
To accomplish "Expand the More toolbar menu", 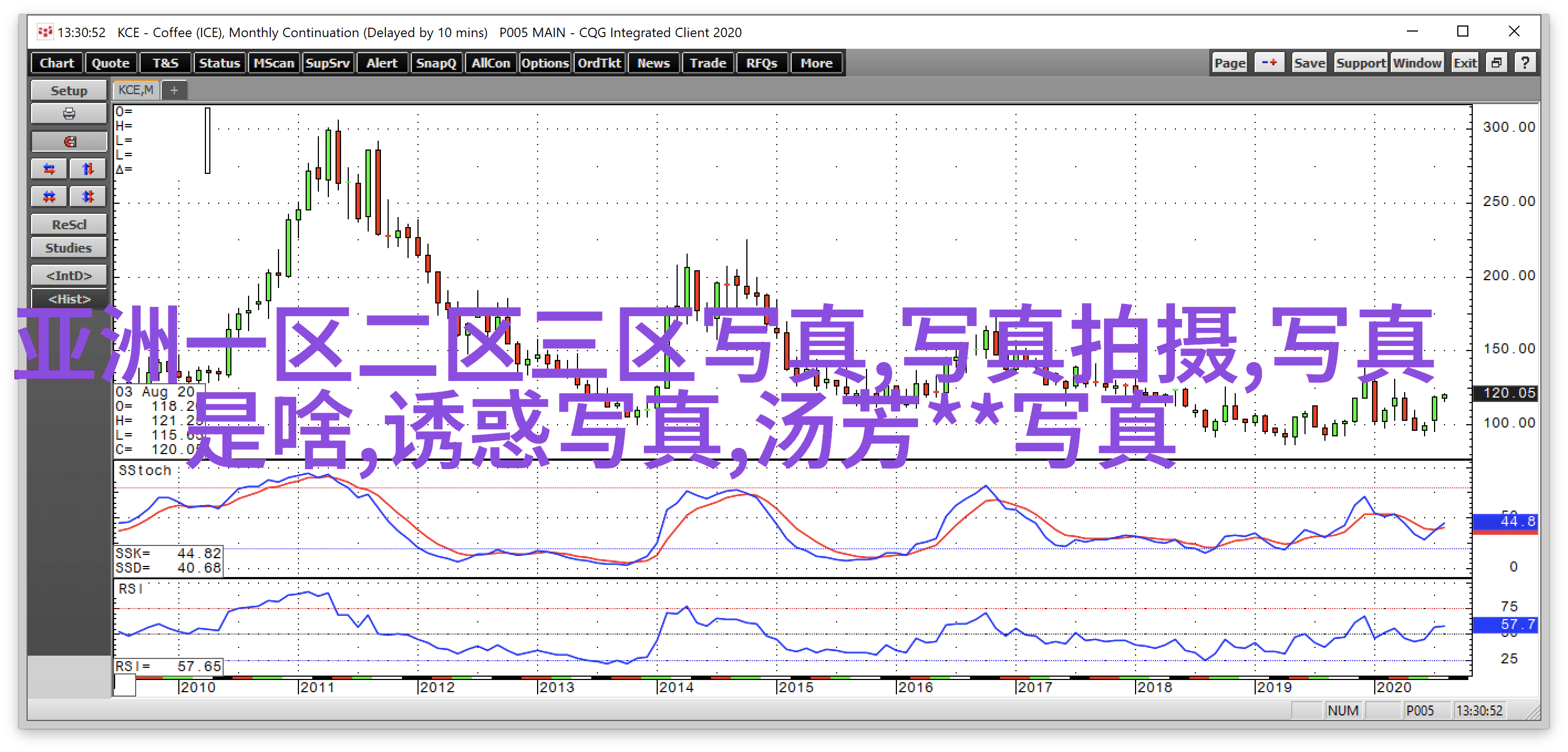I will (x=816, y=63).
